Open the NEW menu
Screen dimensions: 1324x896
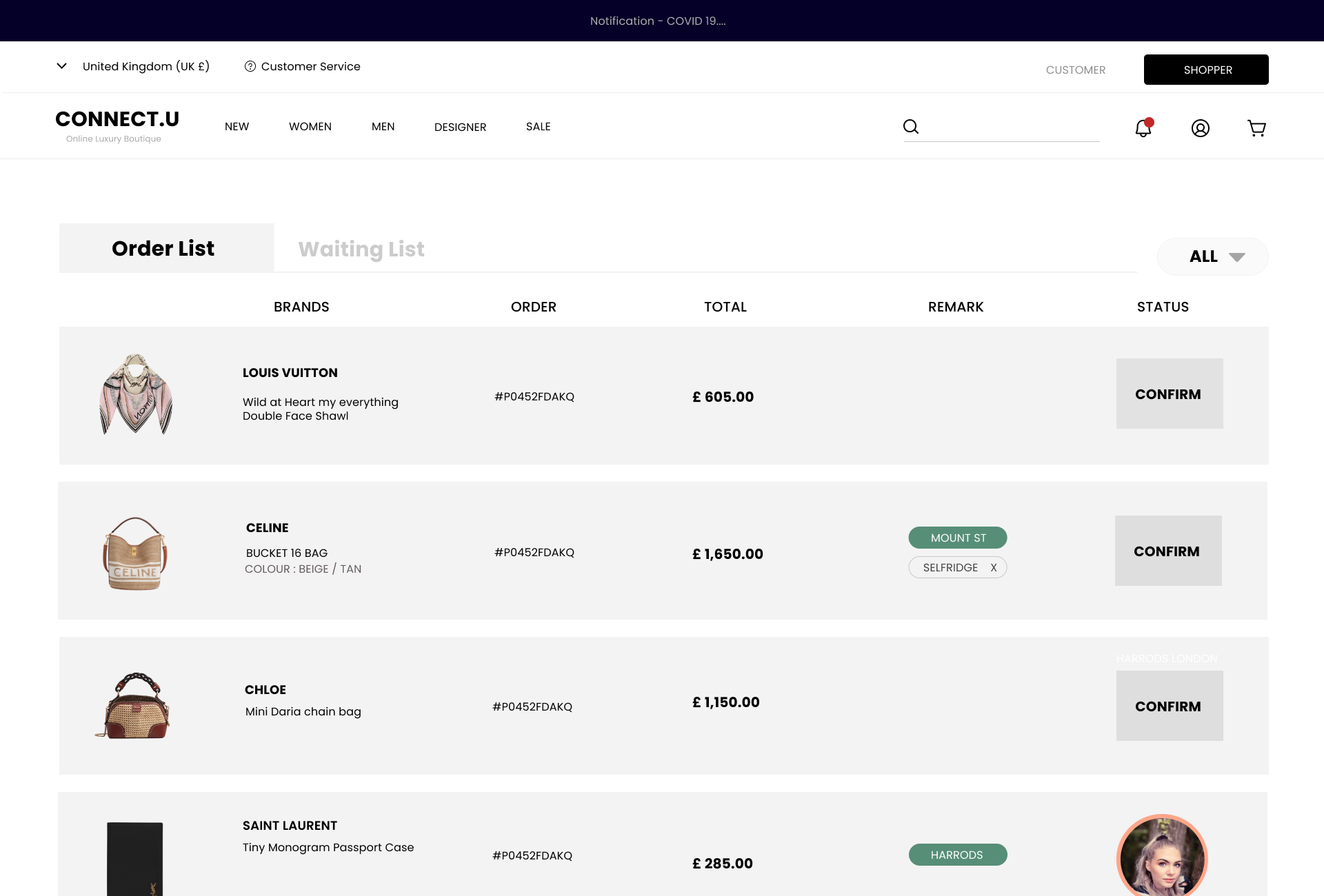237,127
